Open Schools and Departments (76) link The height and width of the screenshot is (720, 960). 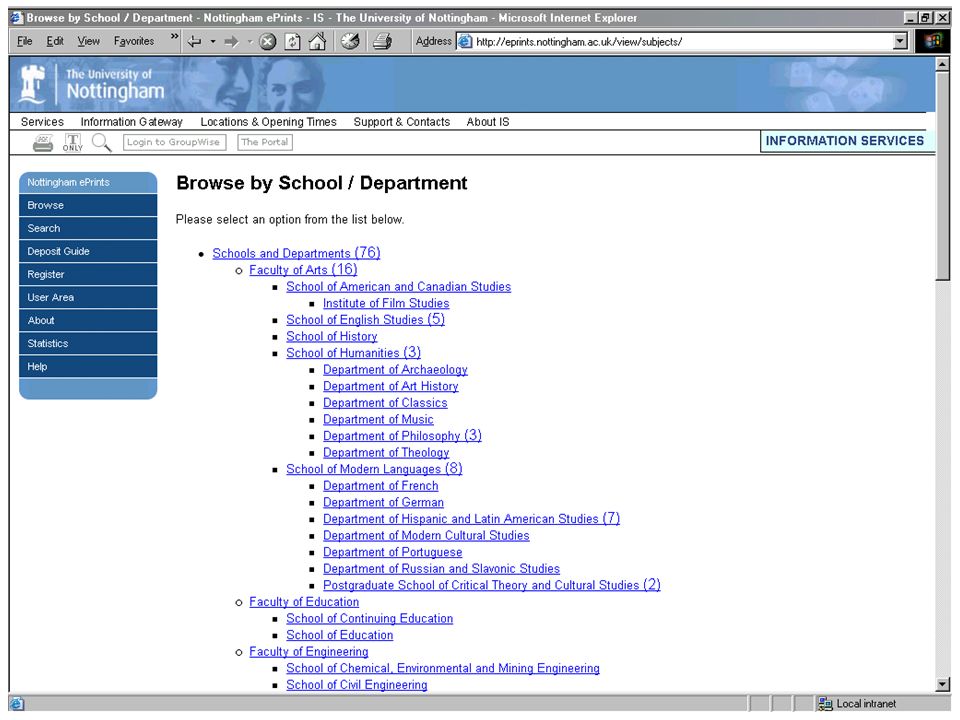[296, 253]
